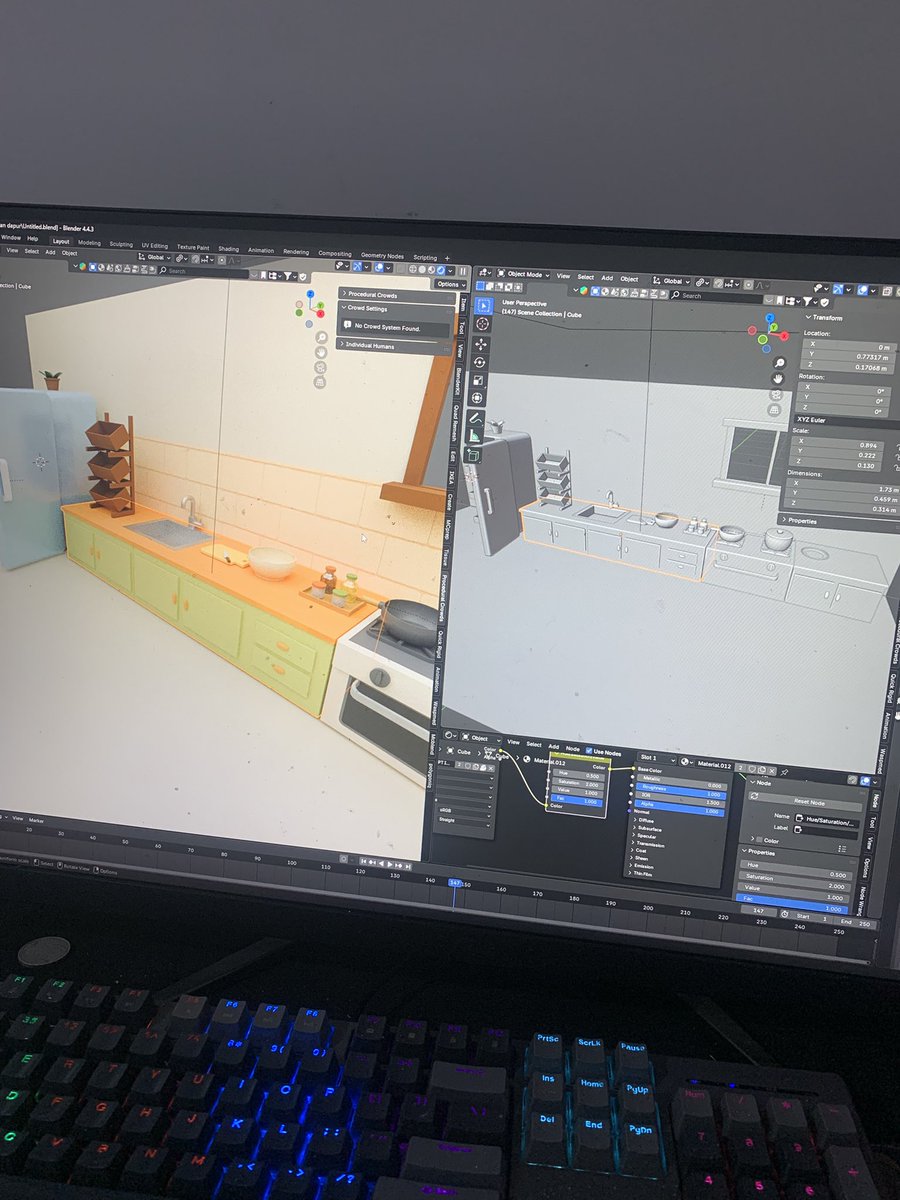
Task: Open the BlenderKit sidebar tab
Action: (x=458, y=383)
